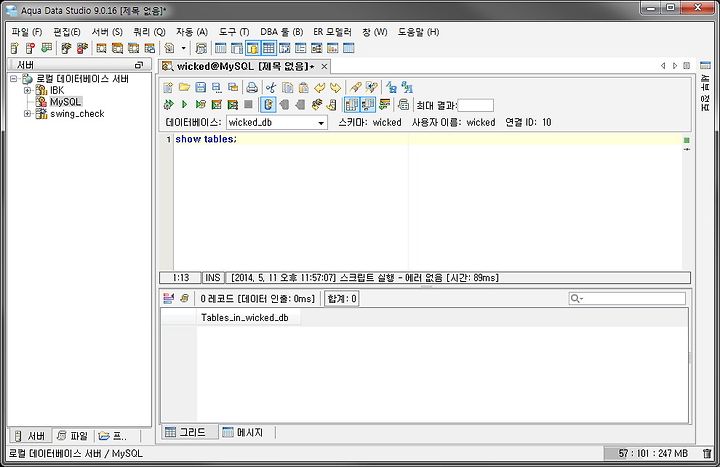Switch to the 메시지 results tab
720x467 pixels.
pyautogui.click(x=243, y=432)
